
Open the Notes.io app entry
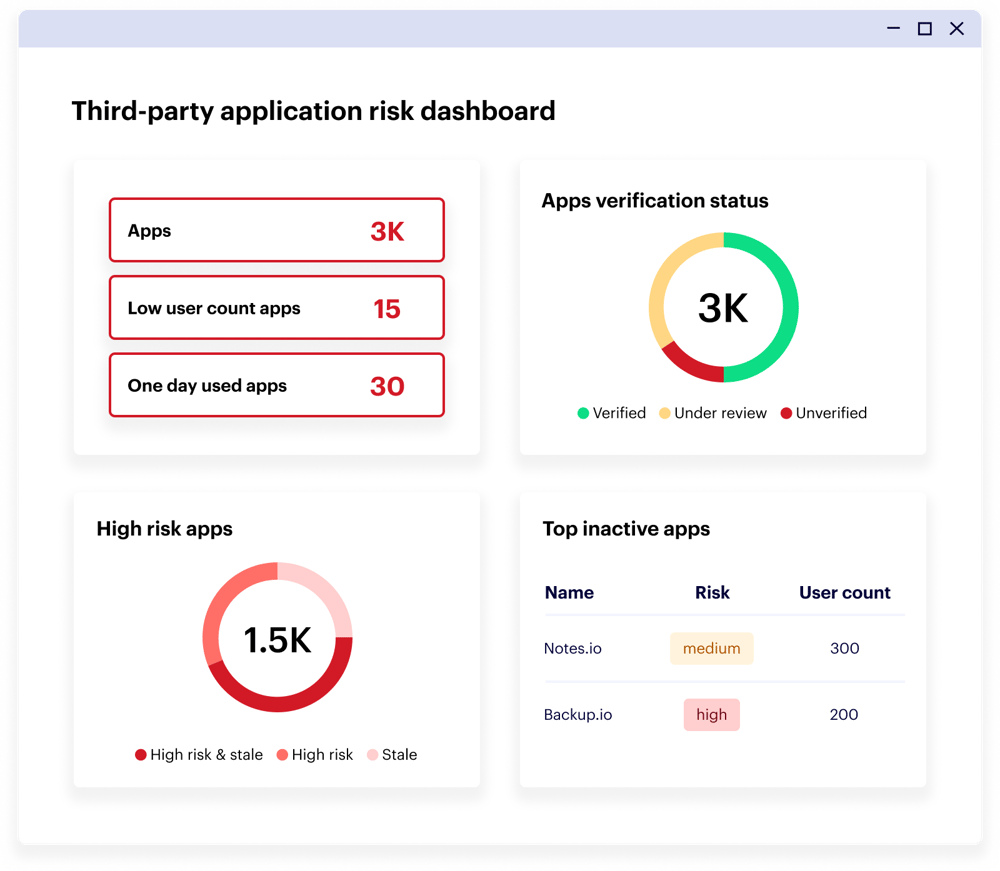[572, 648]
